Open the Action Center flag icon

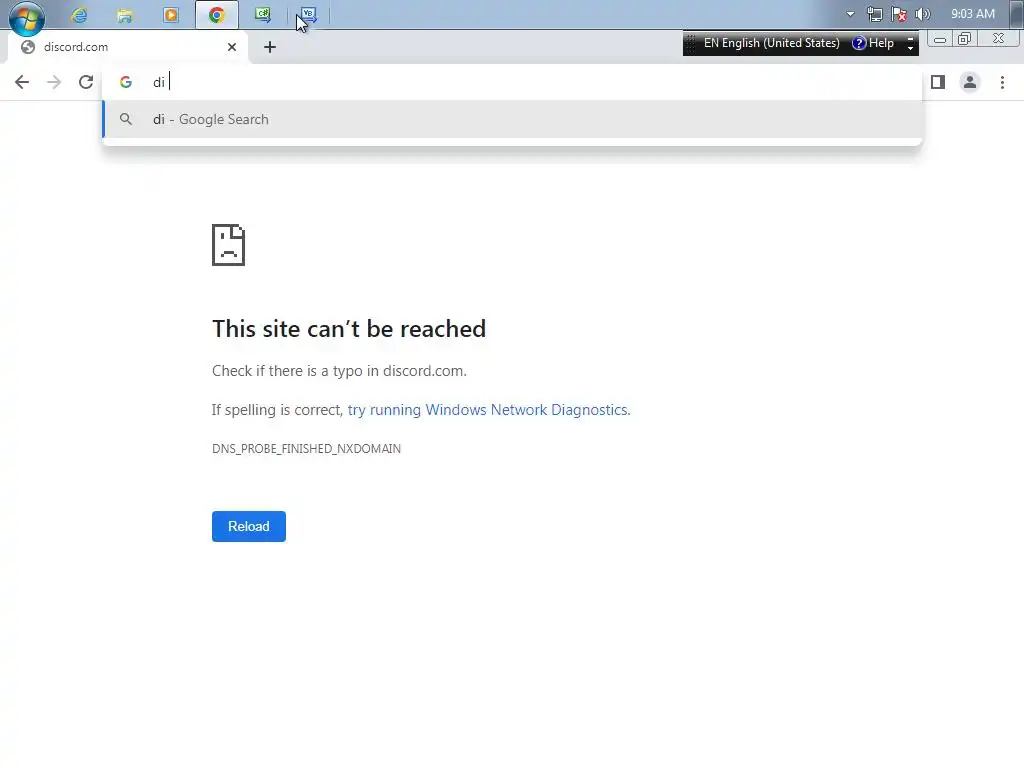click(899, 14)
